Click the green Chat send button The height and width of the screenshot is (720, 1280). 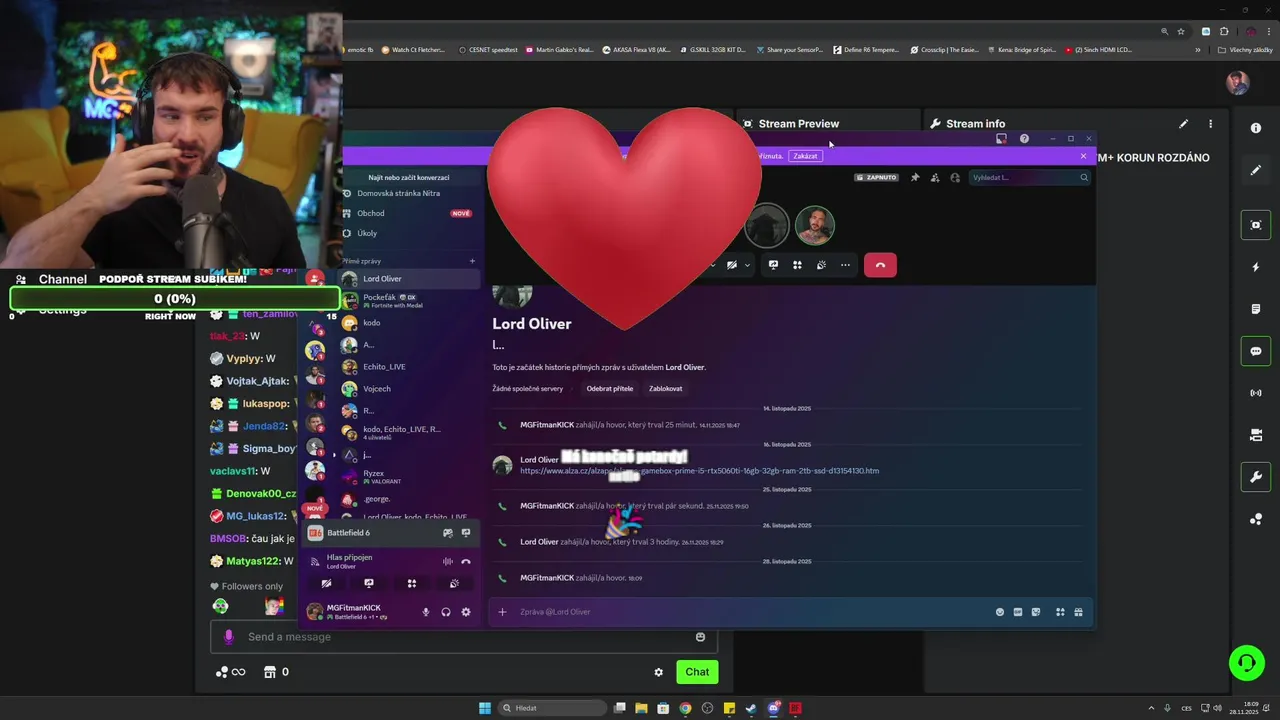[697, 672]
